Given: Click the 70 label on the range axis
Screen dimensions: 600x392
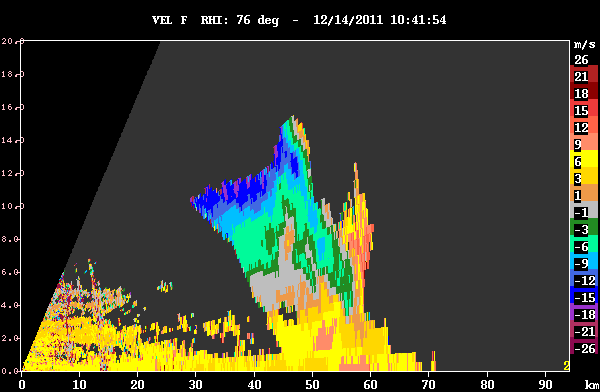Looking at the screenshot, I should 429,384.
